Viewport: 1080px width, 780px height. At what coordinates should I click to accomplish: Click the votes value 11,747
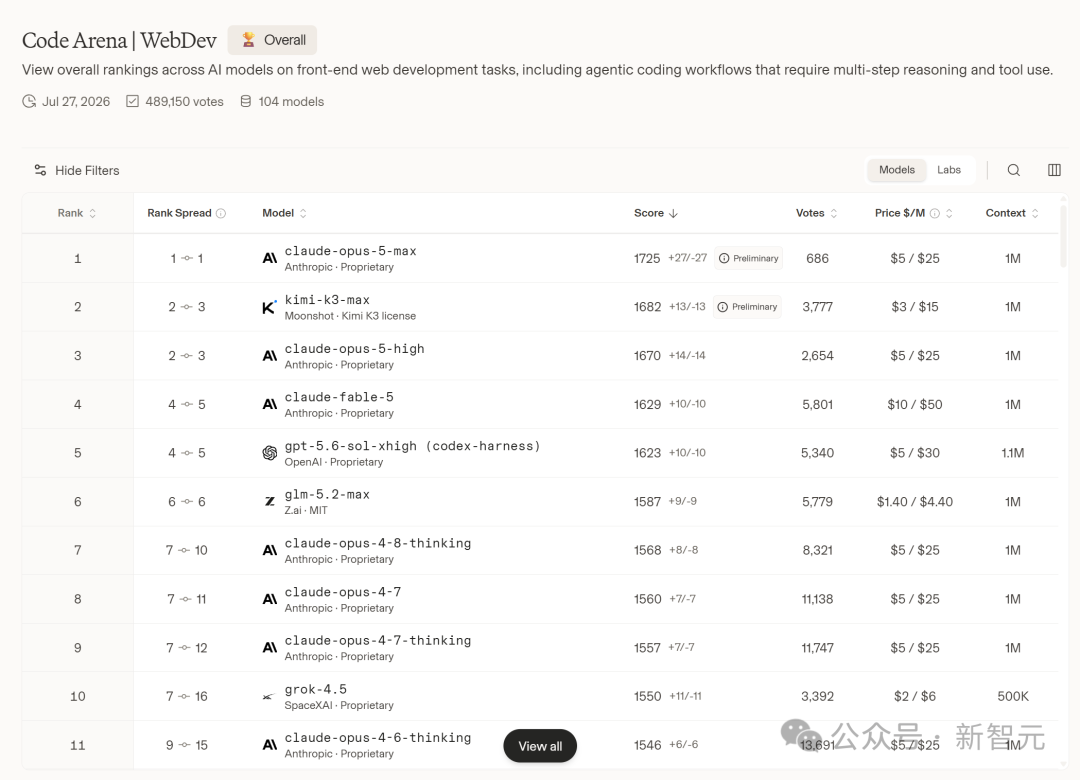[818, 648]
